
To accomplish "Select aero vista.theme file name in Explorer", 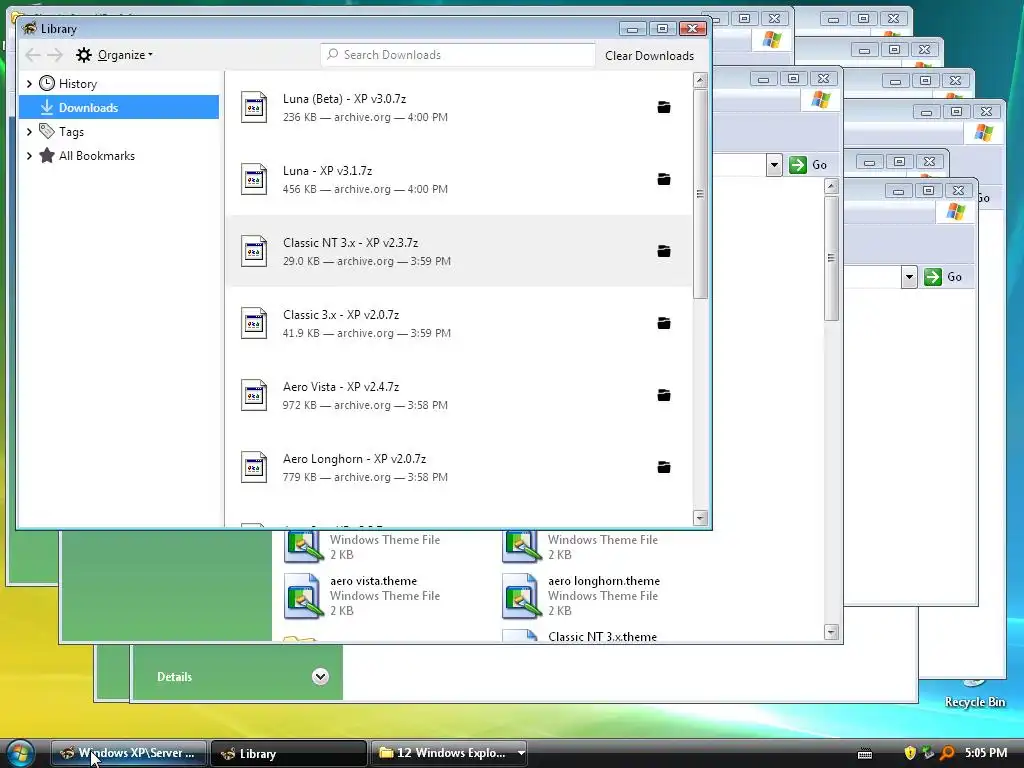I will tap(373, 581).
